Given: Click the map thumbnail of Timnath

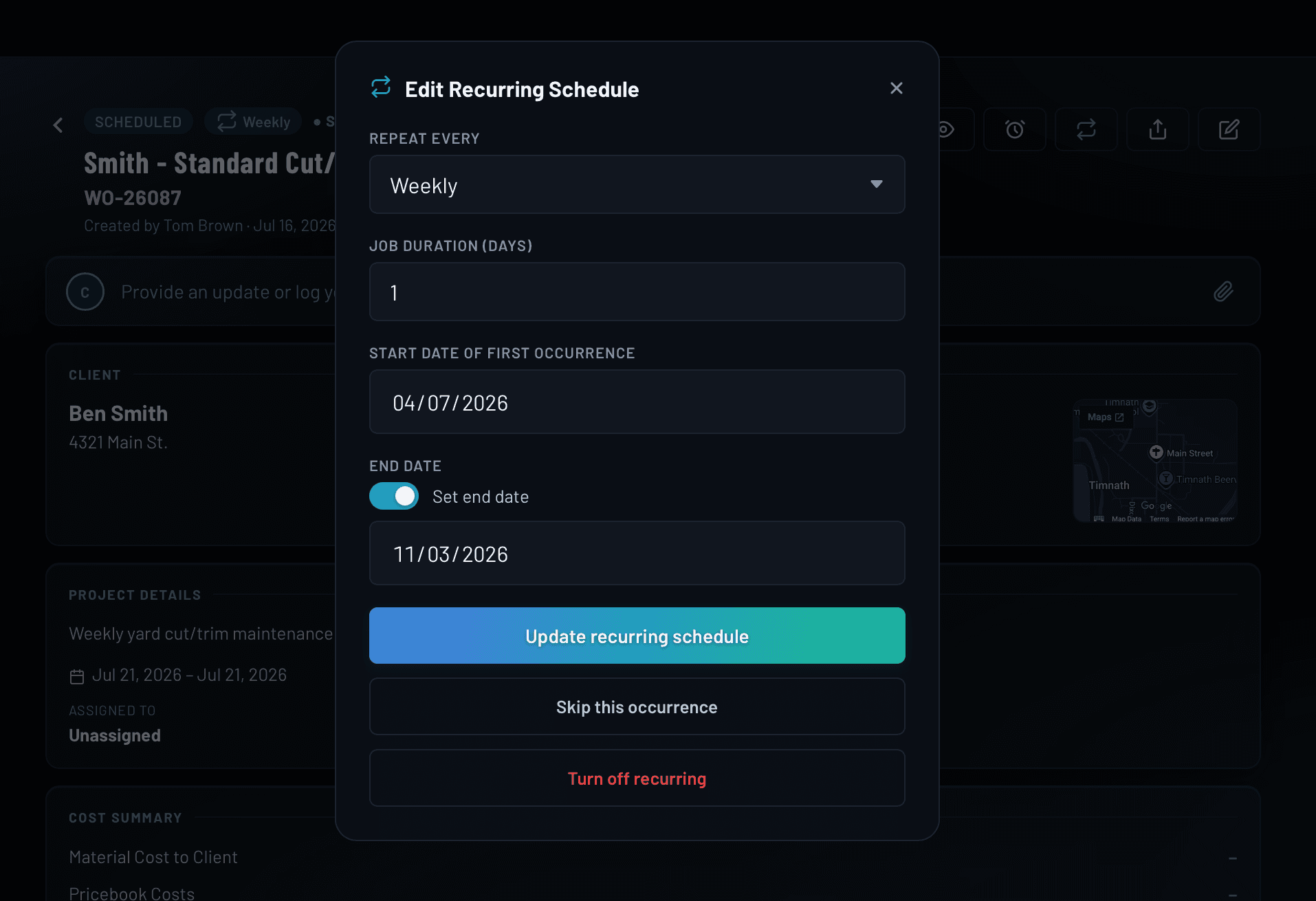Looking at the screenshot, I should click(1155, 461).
